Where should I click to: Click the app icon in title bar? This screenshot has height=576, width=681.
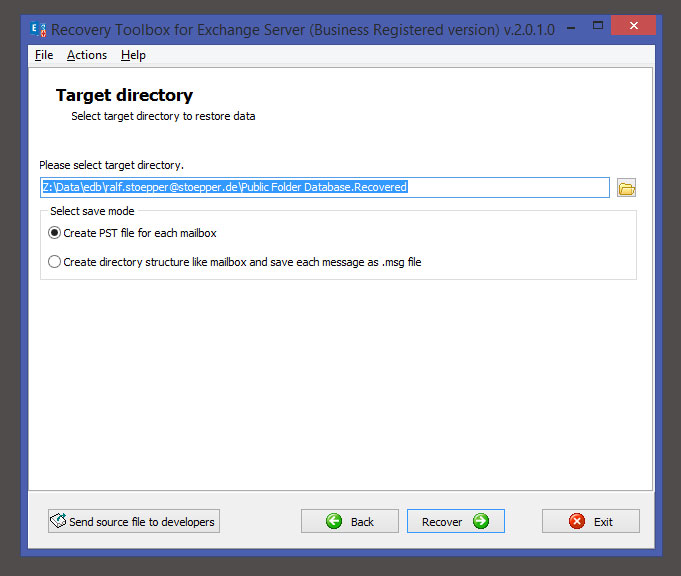tap(38, 30)
